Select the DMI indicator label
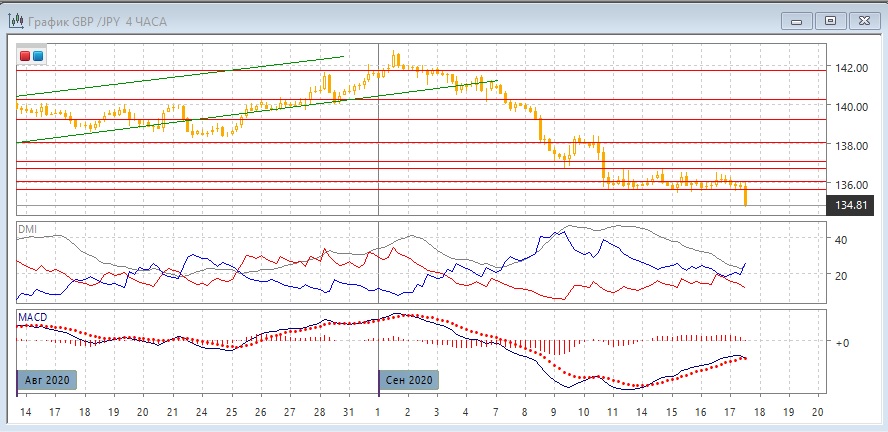This screenshot has height=432, width=888. point(27,229)
